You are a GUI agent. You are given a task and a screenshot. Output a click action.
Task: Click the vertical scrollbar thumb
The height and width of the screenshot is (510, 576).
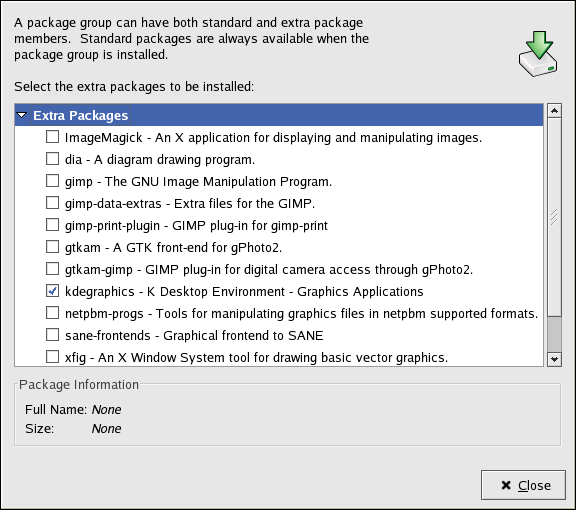pos(554,217)
